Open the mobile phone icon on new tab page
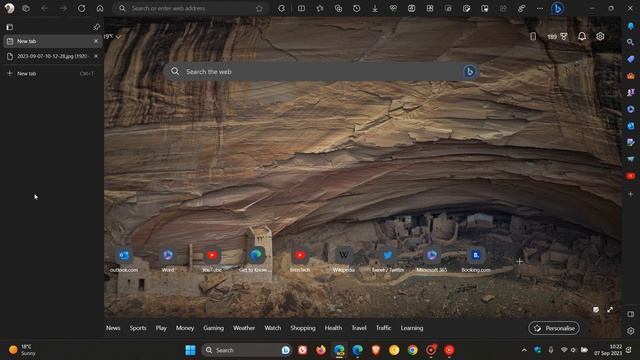The height and width of the screenshot is (360, 640). point(533,36)
